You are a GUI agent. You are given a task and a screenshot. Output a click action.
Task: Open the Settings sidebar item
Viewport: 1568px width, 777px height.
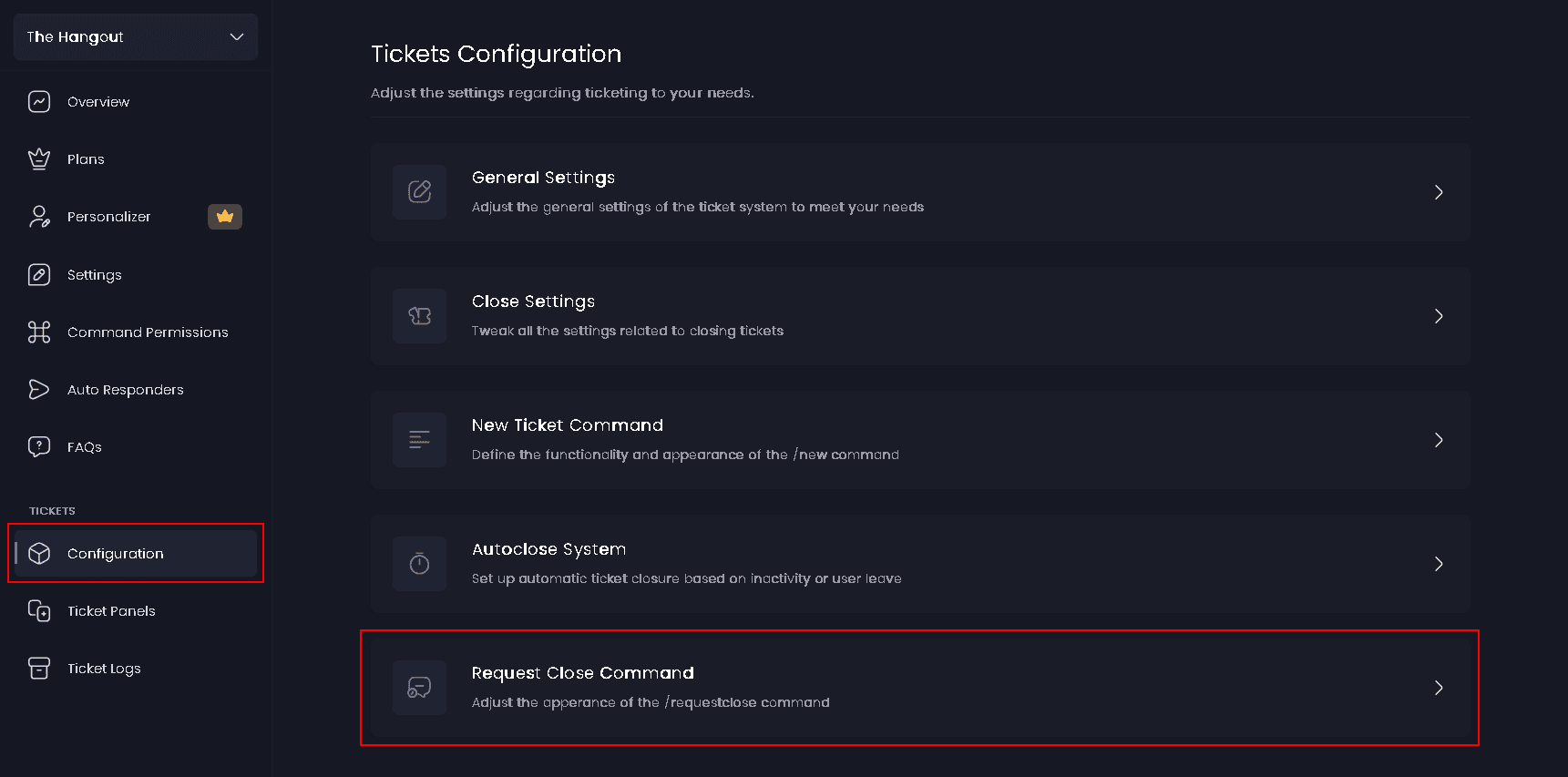point(95,275)
